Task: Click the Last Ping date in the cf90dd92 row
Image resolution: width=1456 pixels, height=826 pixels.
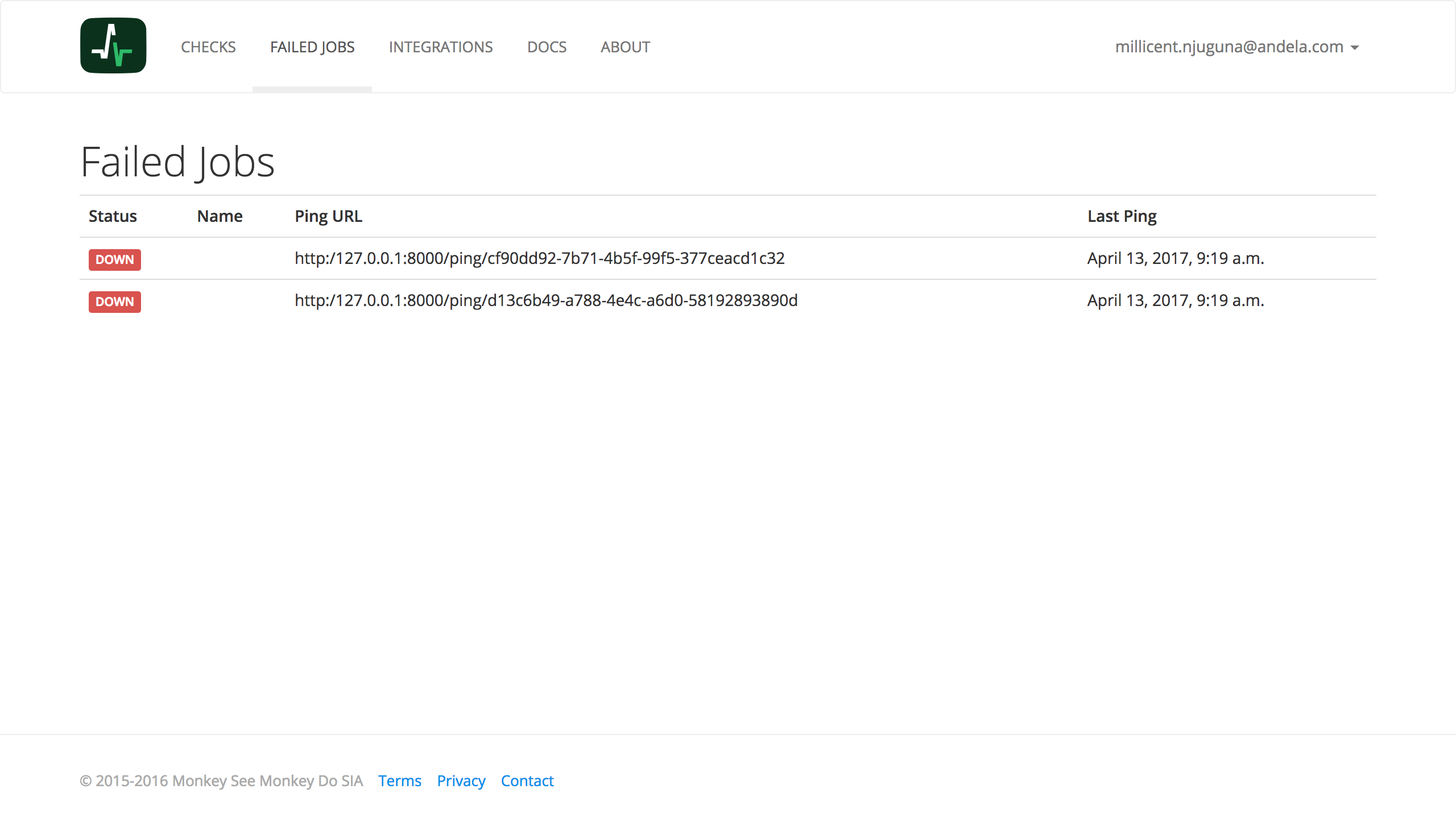Action: [1176, 258]
